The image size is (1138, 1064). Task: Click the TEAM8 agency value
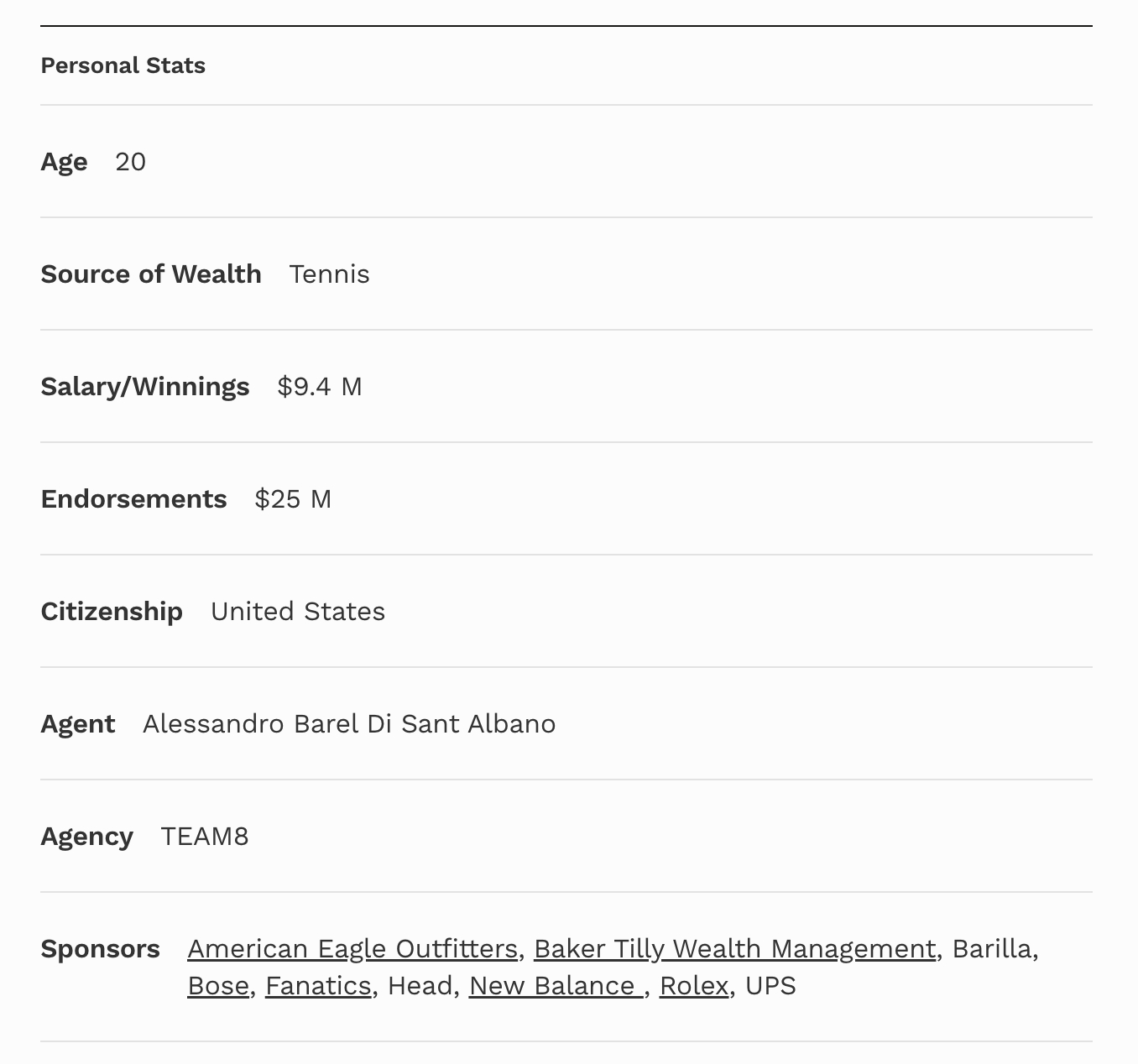pyautogui.click(x=205, y=837)
